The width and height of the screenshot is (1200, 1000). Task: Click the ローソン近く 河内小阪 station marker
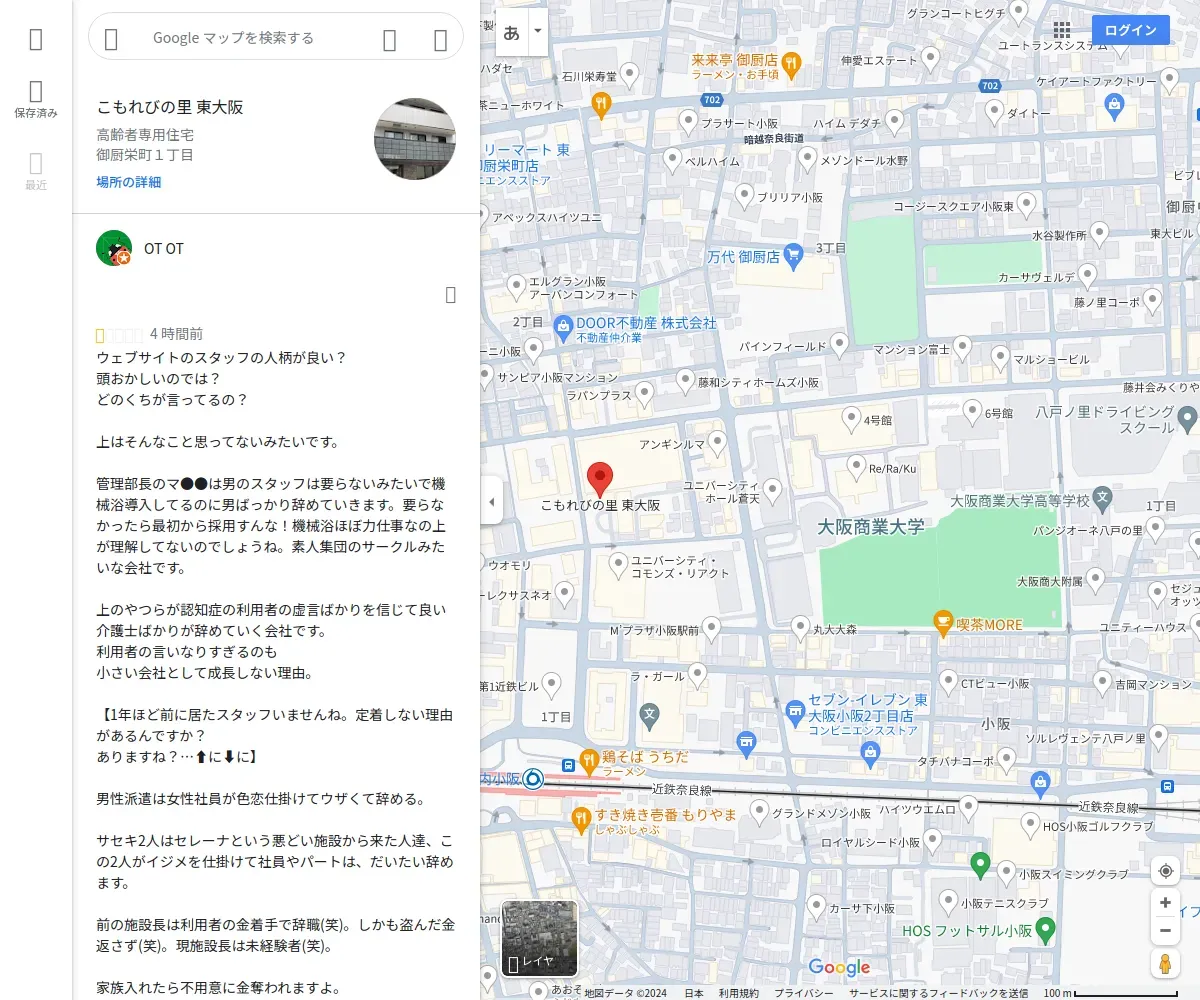pos(533,778)
